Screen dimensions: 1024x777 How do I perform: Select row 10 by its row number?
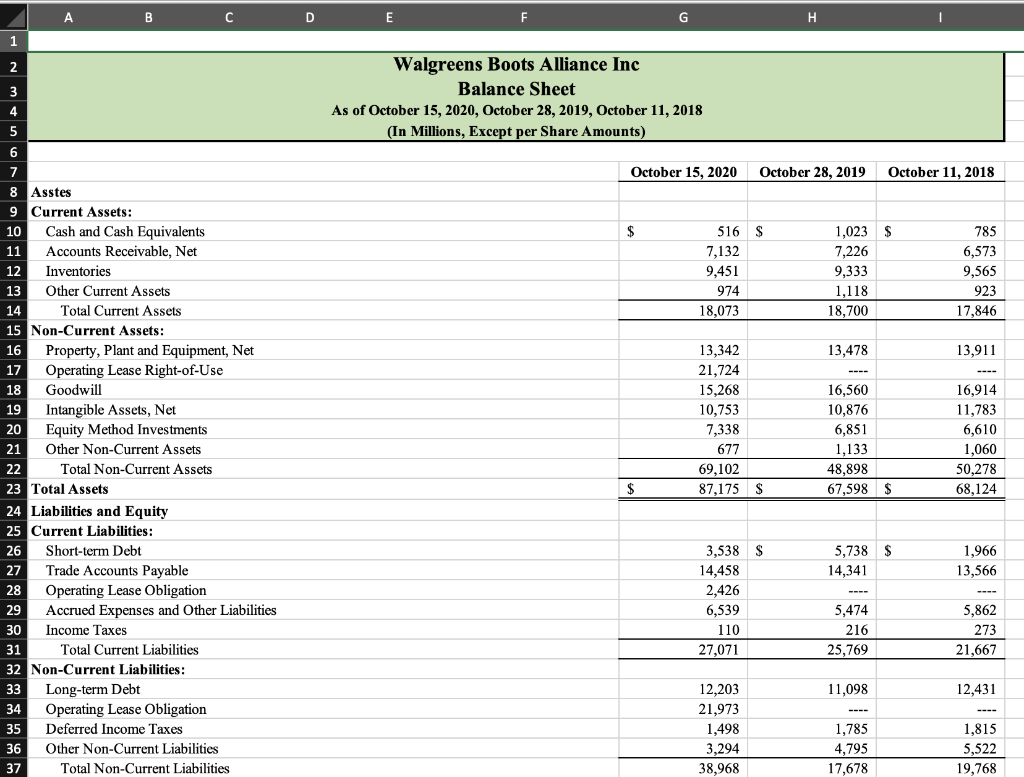(x=13, y=231)
